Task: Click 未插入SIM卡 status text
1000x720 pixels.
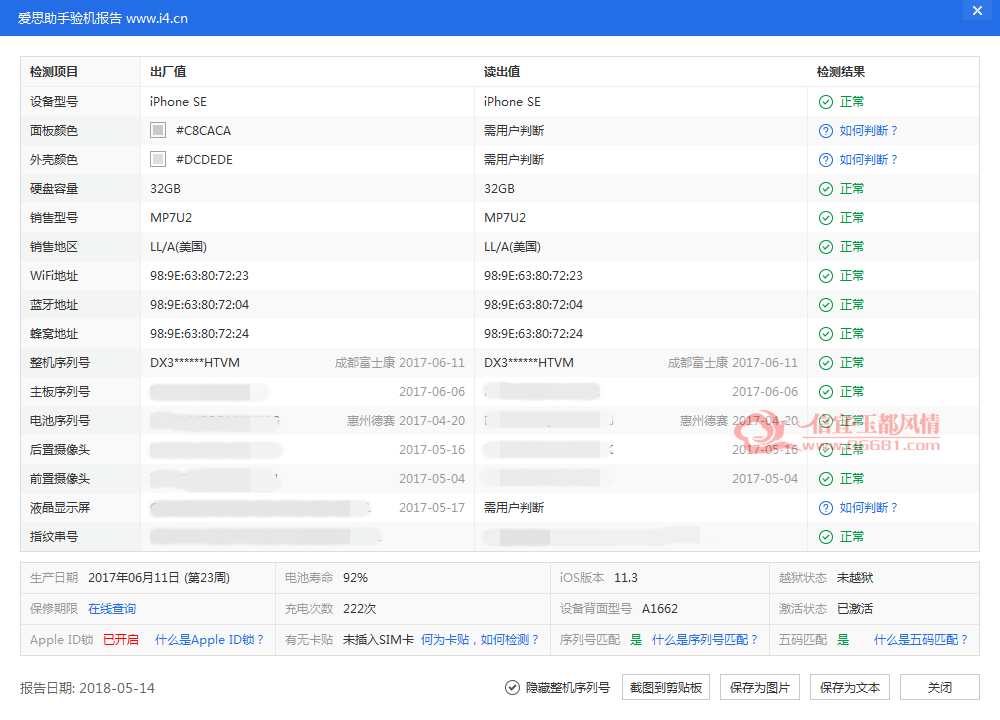Action: click(x=379, y=640)
